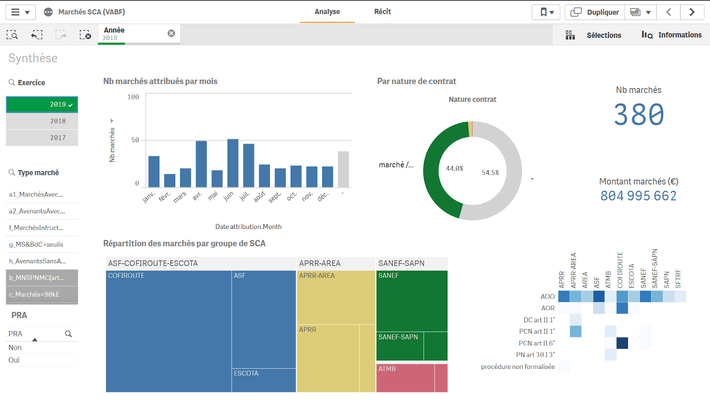This screenshot has height=400, width=710.
Task: Open the bookmarks dropdown
Action: (x=546, y=12)
